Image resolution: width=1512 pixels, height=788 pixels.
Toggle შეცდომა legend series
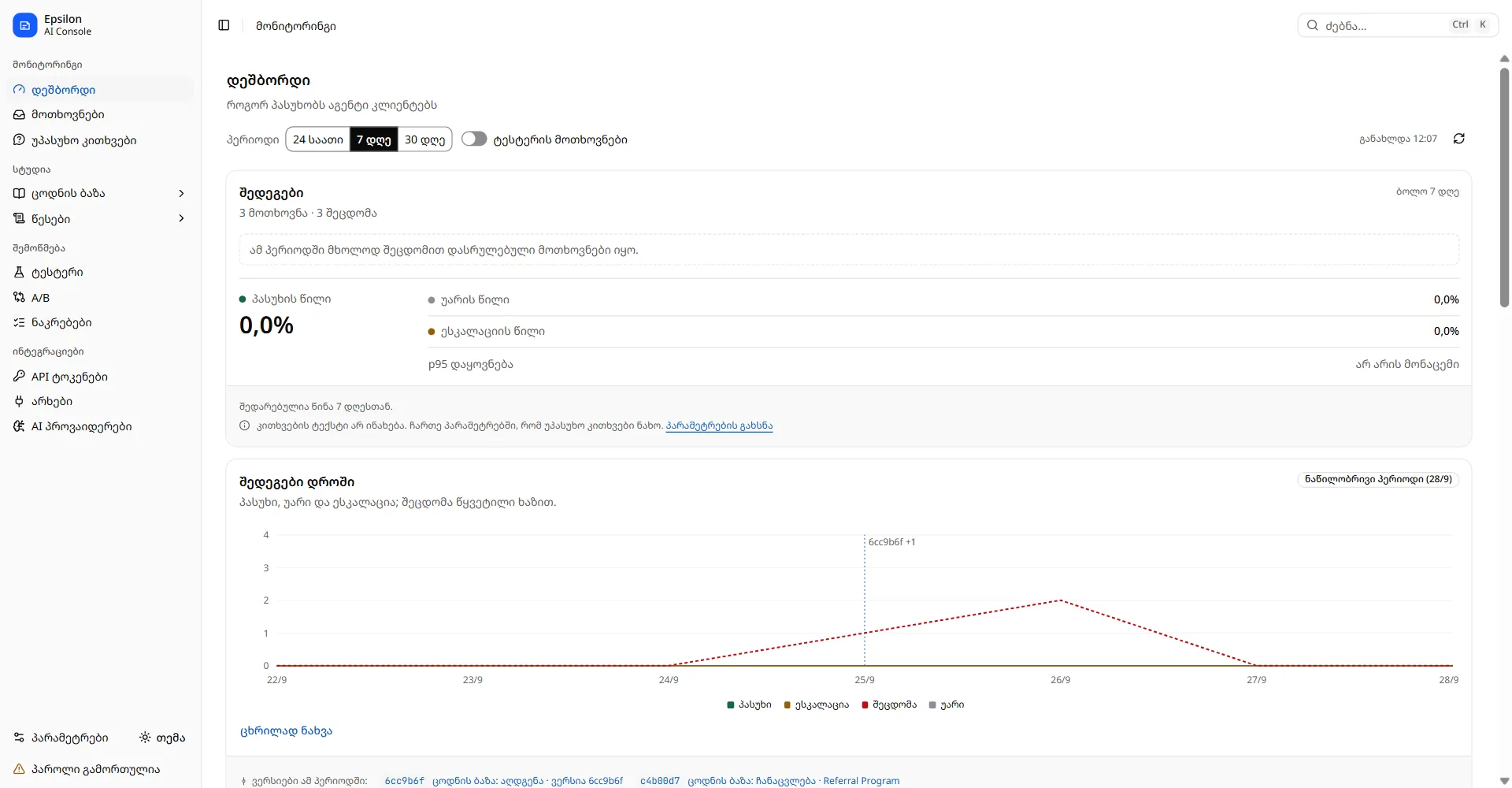click(x=889, y=704)
